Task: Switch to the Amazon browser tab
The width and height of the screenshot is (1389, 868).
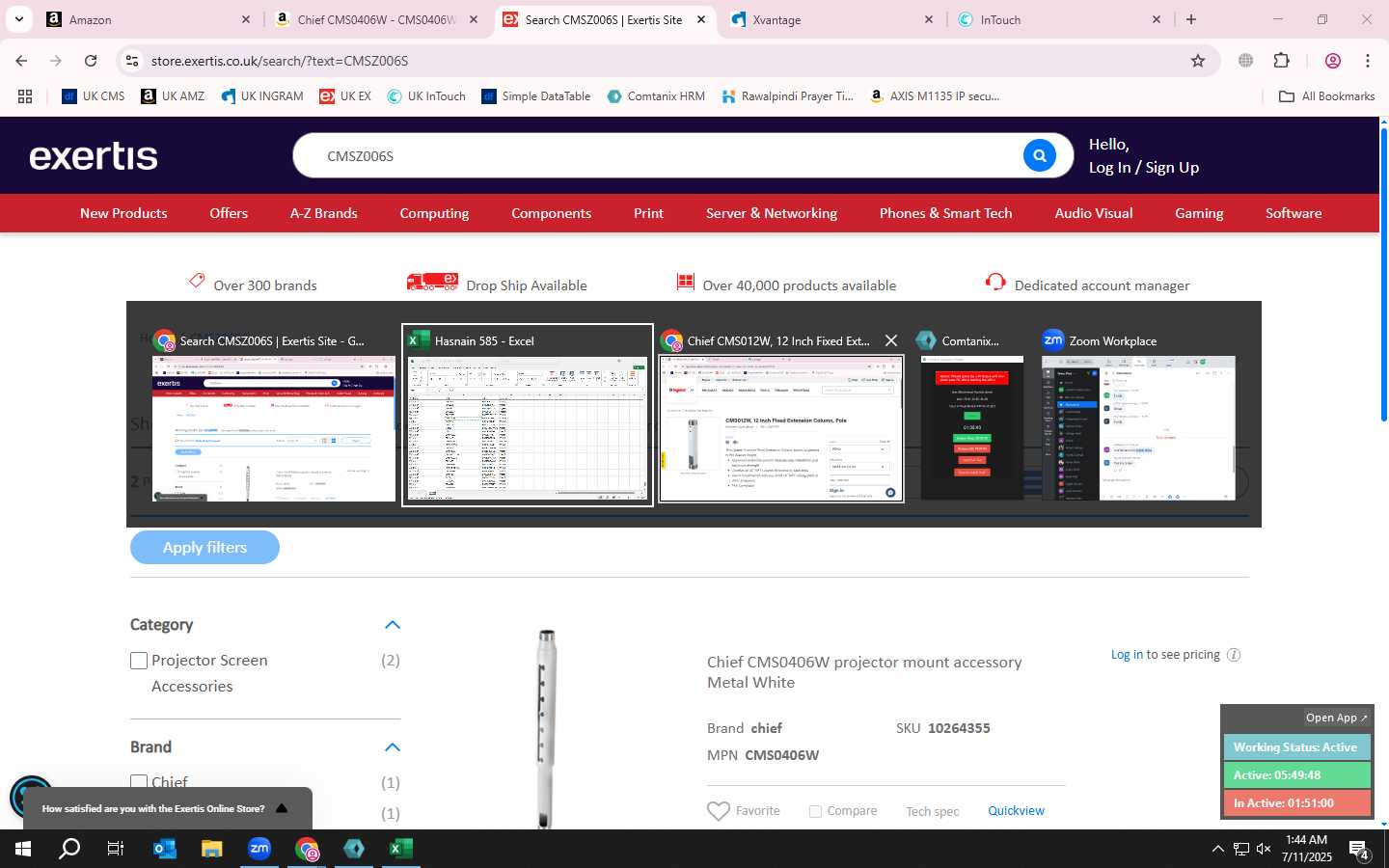Action: [x=150, y=19]
